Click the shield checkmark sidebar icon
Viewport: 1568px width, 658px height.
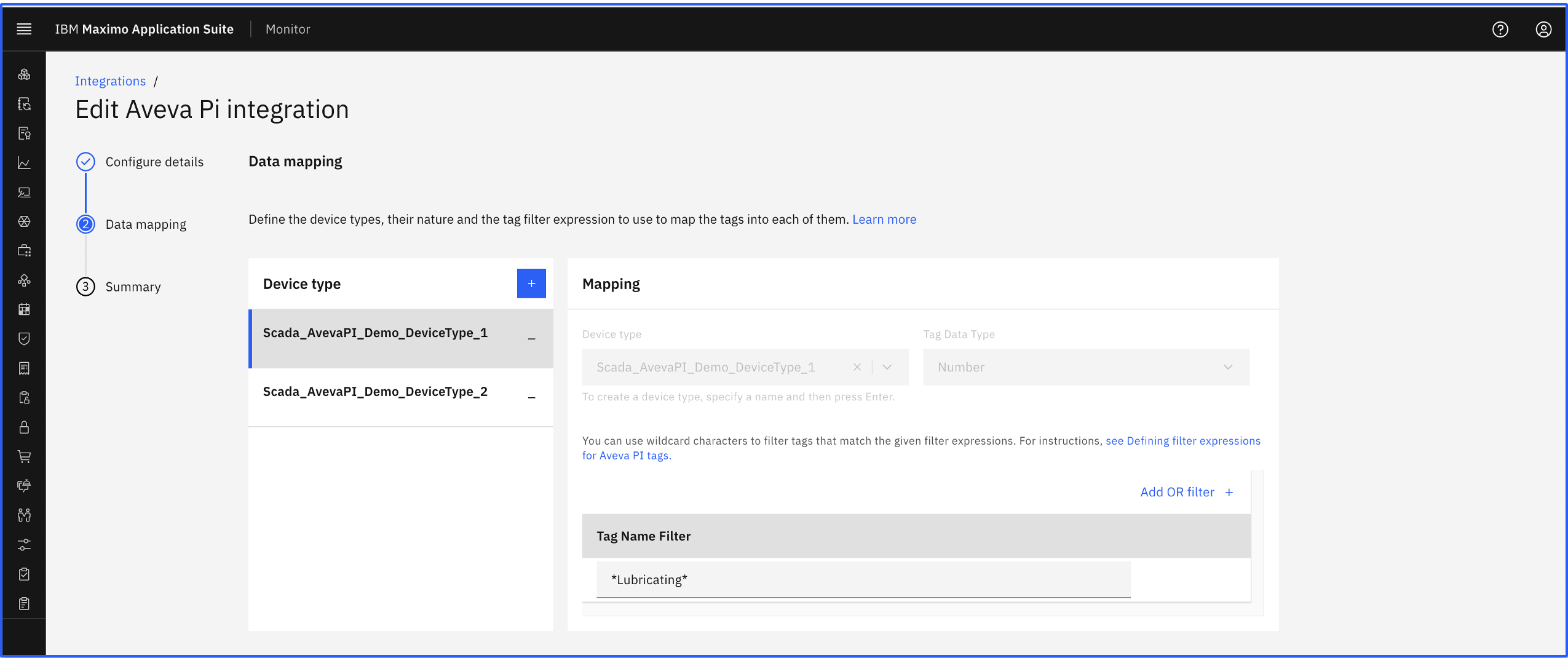click(x=24, y=339)
